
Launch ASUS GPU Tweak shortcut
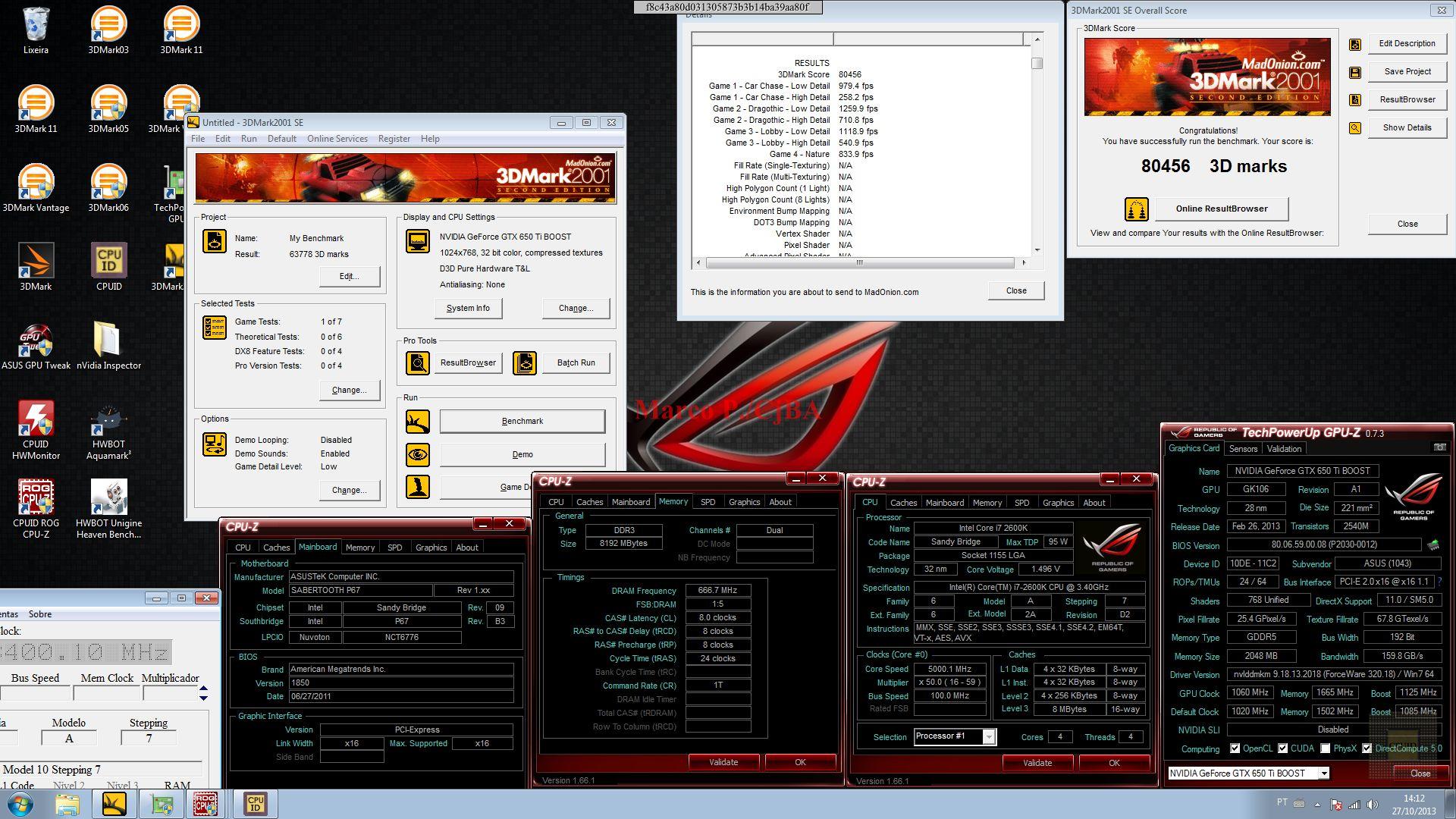pos(36,347)
